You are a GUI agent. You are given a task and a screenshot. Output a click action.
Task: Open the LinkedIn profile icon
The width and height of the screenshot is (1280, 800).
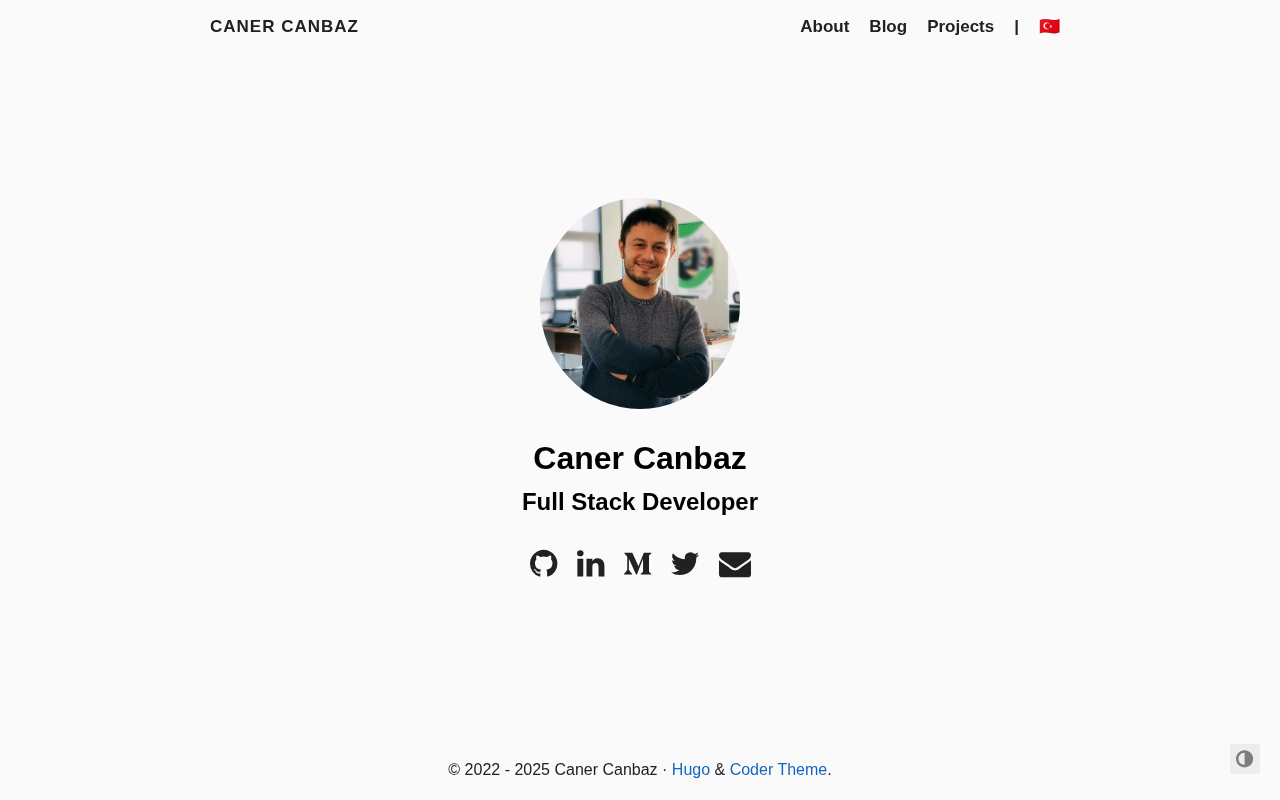[590, 564]
